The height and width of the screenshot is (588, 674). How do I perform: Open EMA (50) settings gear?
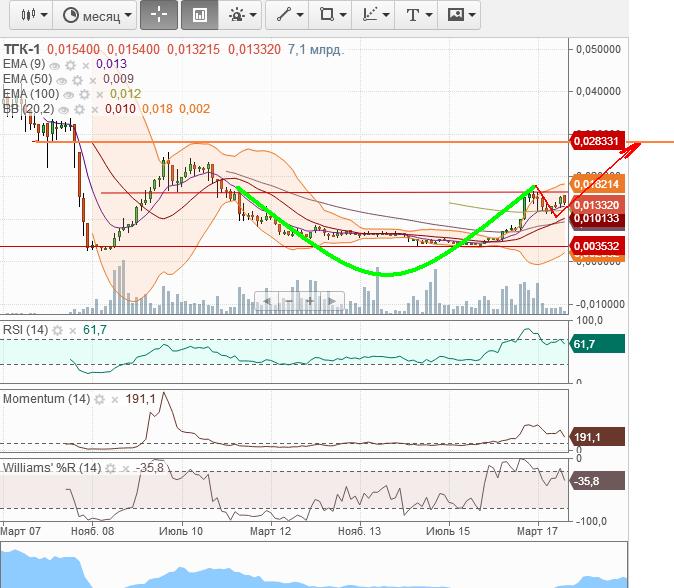click(x=77, y=80)
